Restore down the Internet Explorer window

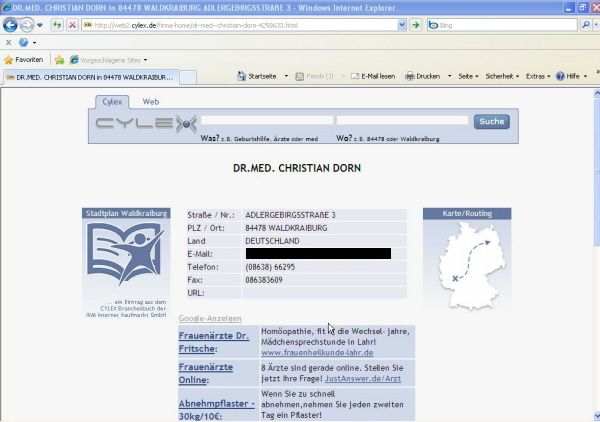click(x=582, y=8)
